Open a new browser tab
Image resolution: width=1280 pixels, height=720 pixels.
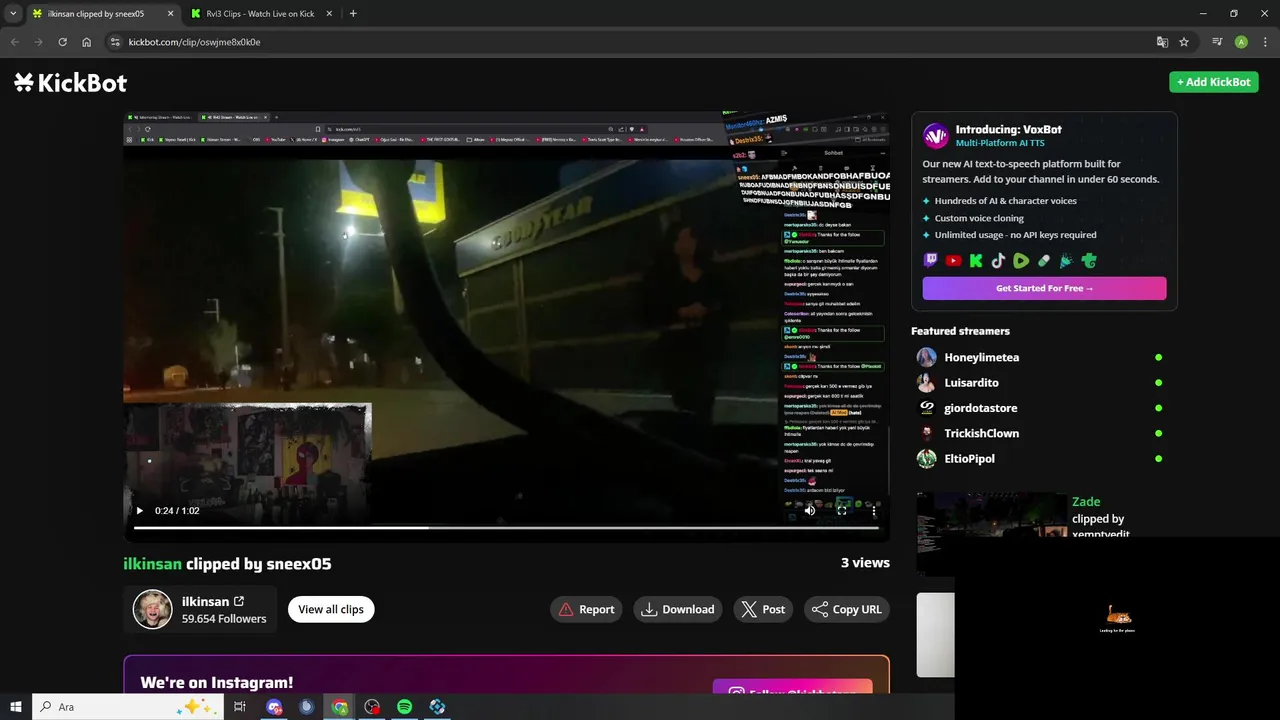353,14
